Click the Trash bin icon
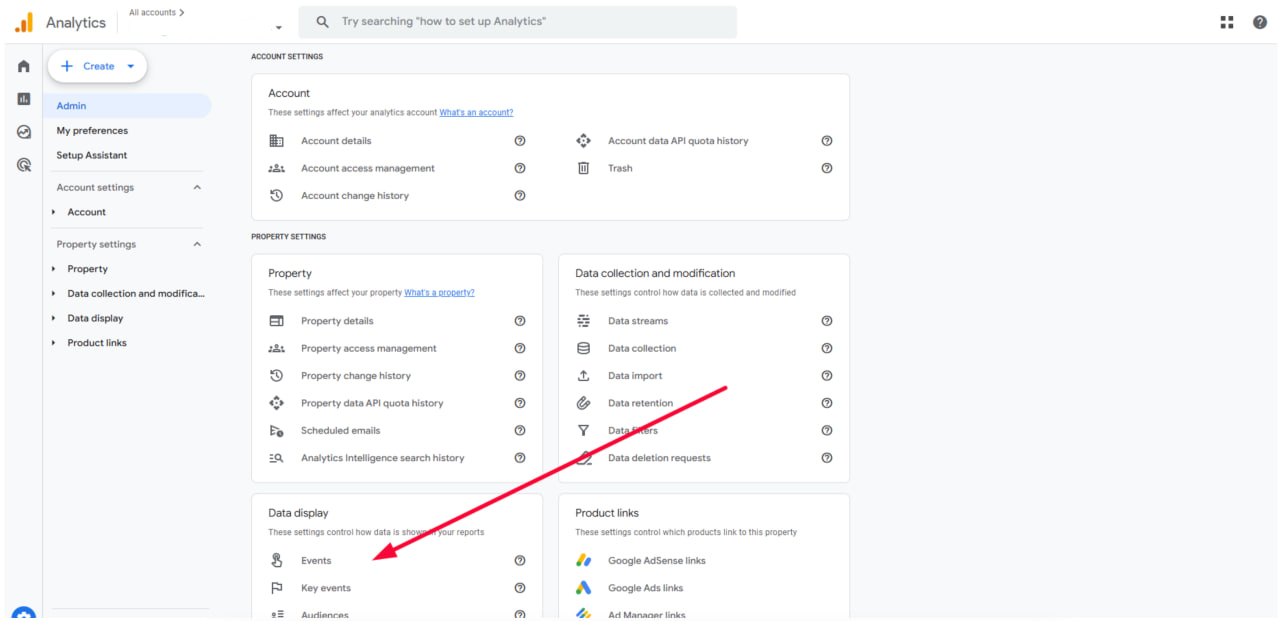 coord(584,168)
